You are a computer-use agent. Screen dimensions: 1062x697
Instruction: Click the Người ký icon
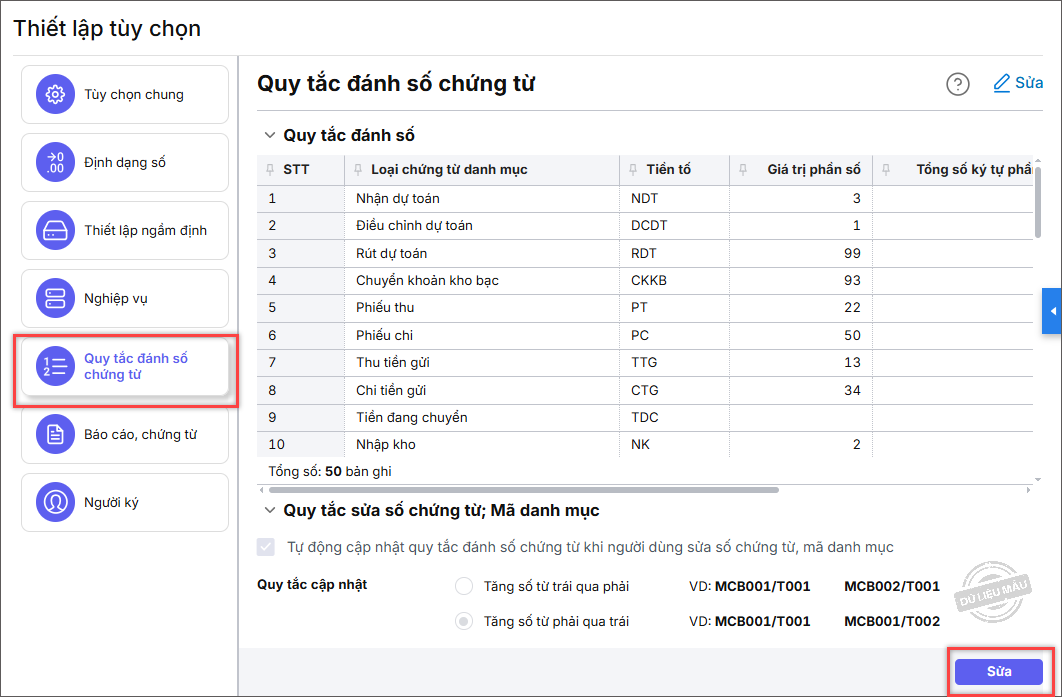(x=56, y=502)
